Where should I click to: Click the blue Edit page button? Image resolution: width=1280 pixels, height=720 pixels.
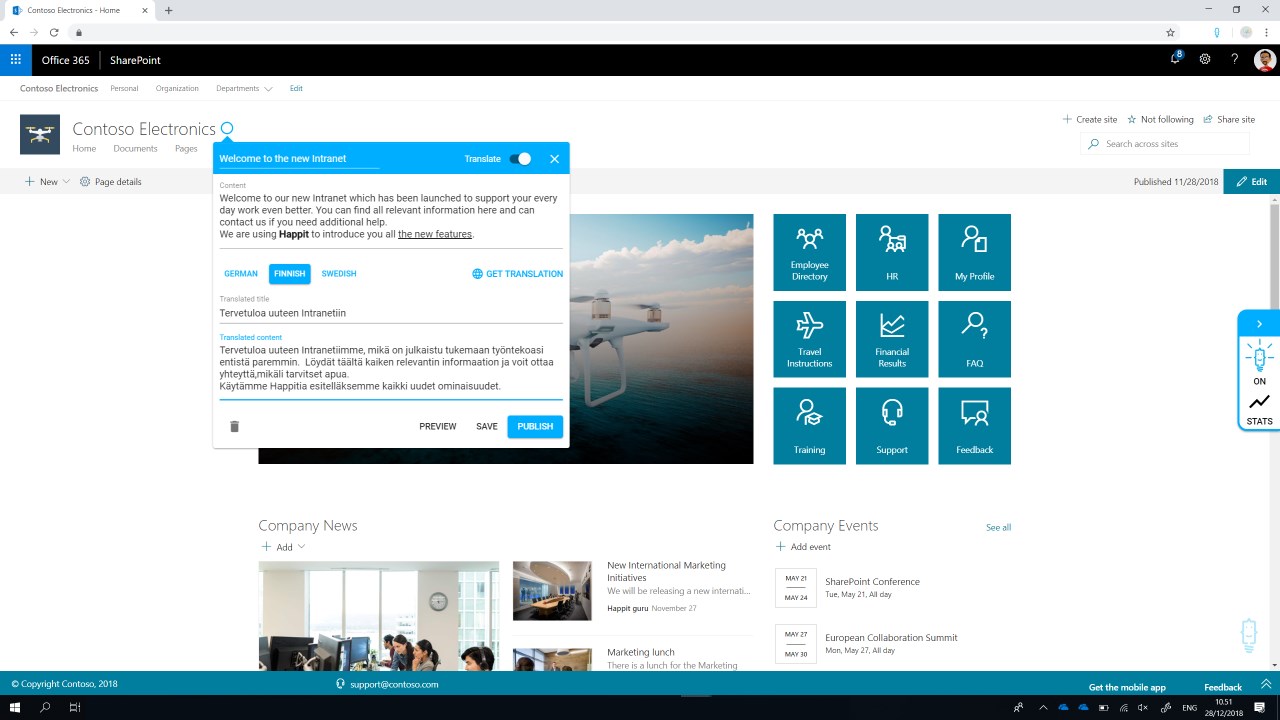(1251, 182)
